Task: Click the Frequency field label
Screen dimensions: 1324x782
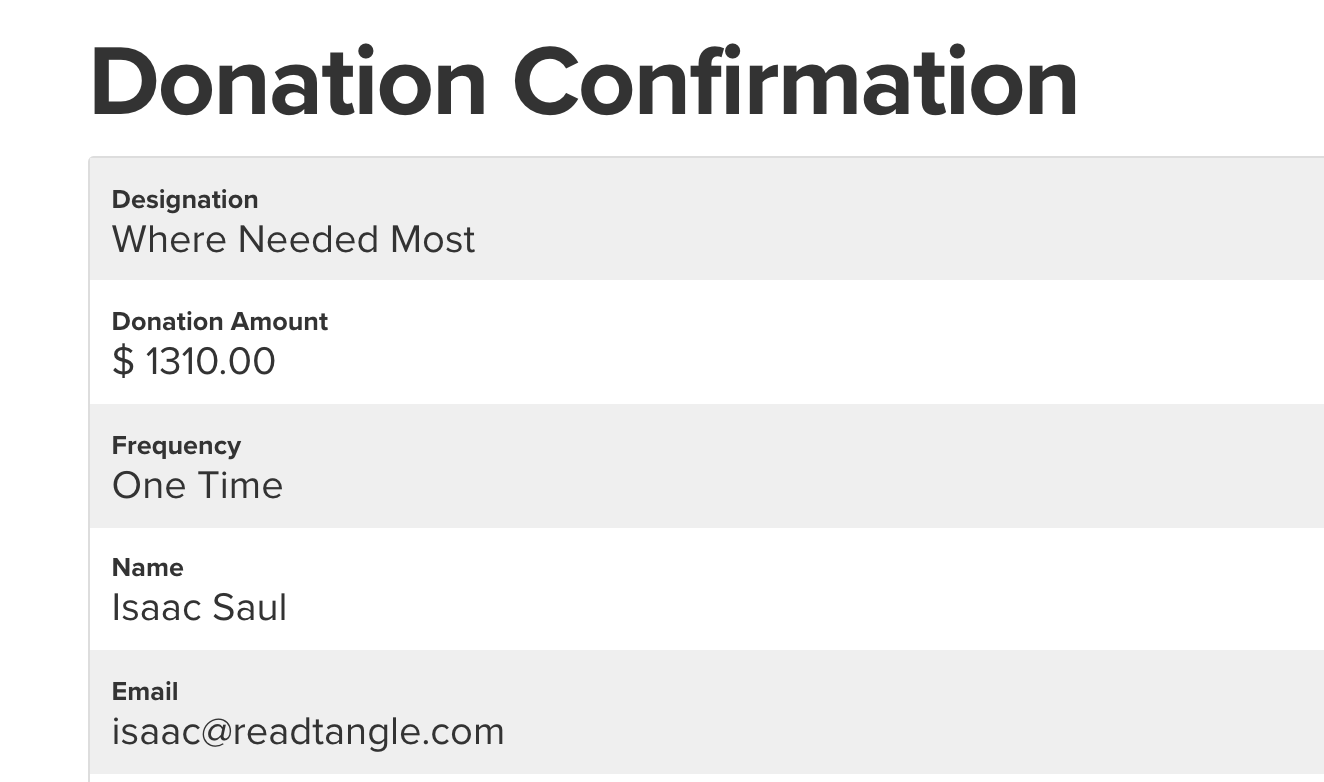Action: tap(176, 446)
